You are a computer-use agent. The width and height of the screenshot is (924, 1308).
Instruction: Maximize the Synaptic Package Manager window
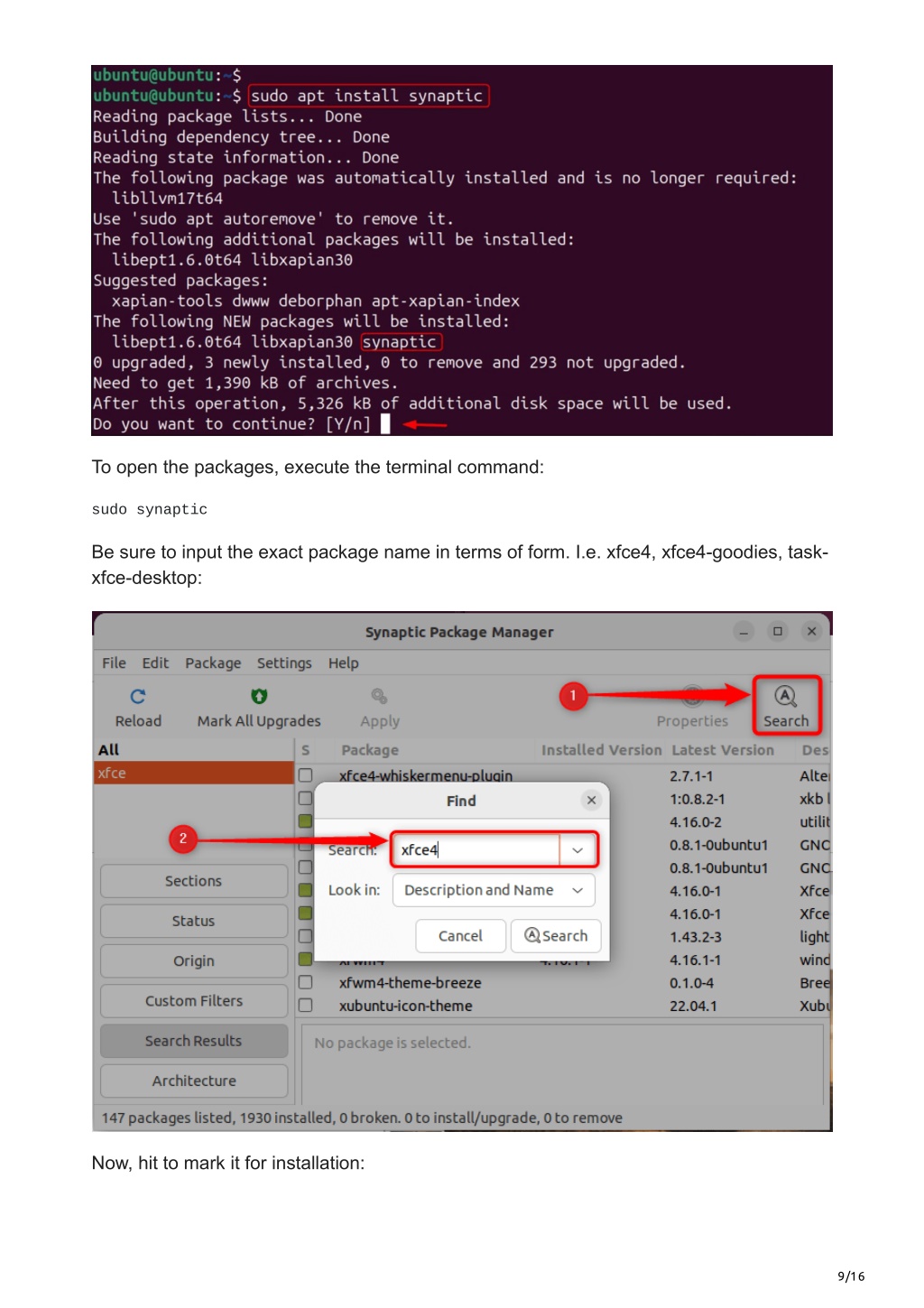778,632
